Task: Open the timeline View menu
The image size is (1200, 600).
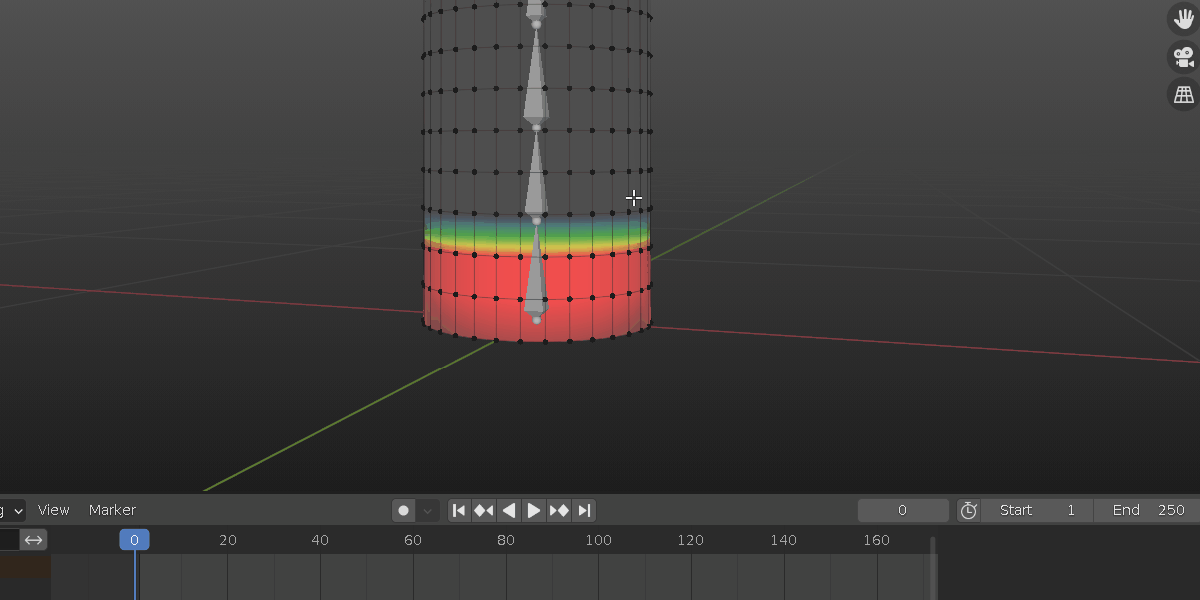Action: [54, 510]
